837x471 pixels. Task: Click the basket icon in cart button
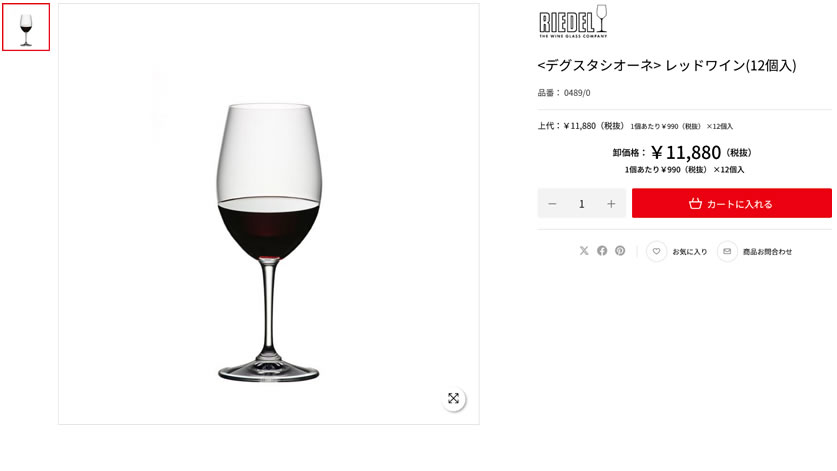695,203
